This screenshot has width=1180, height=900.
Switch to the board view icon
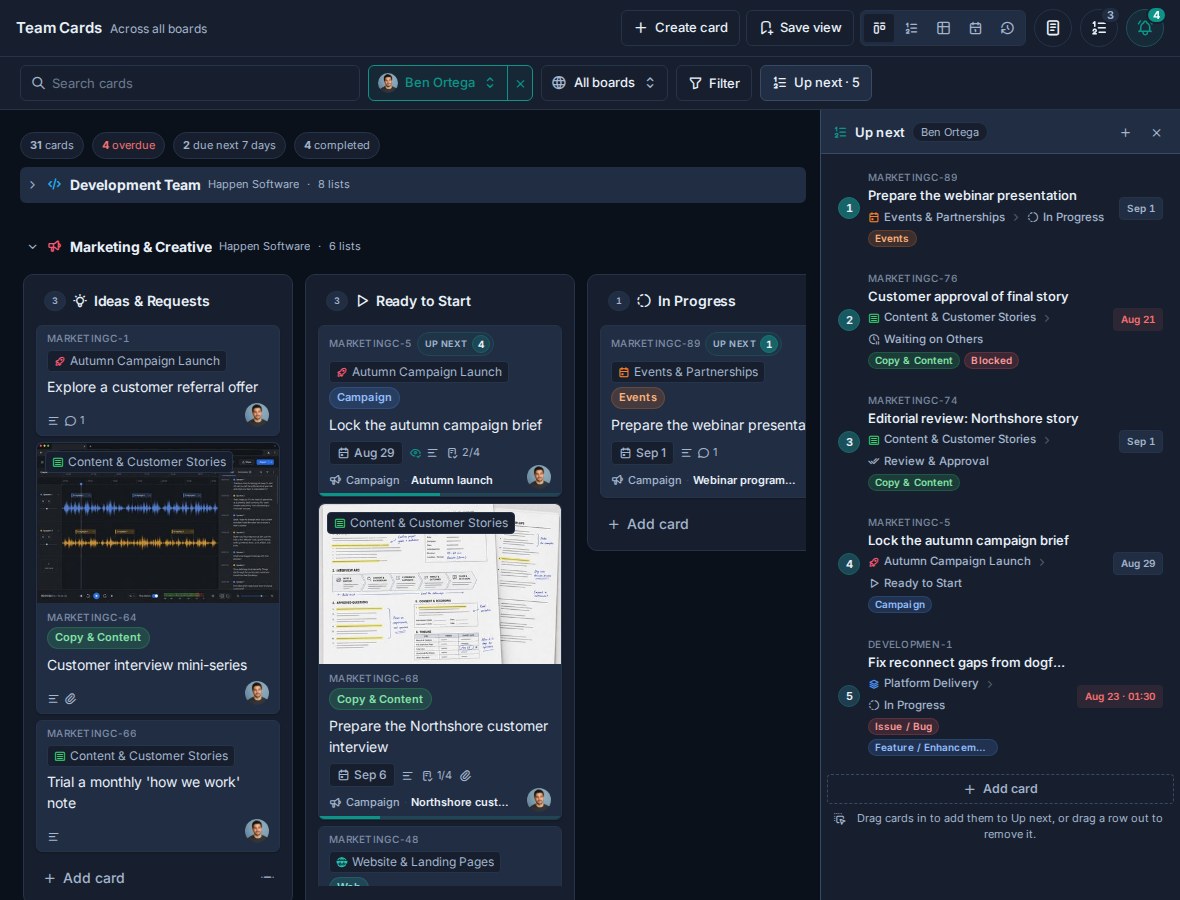click(879, 28)
